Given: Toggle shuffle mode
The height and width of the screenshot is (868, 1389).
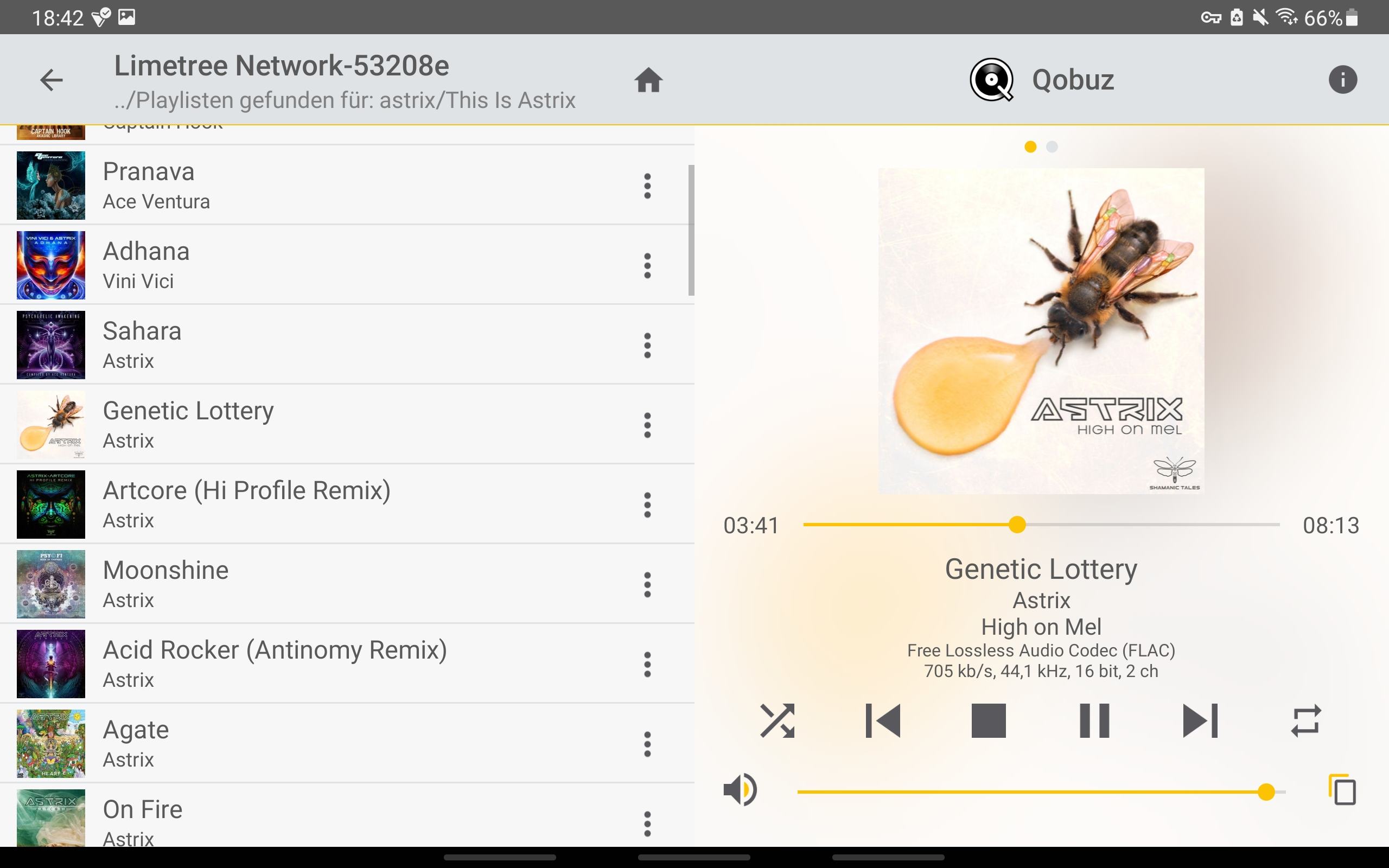Looking at the screenshot, I should coord(777,720).
